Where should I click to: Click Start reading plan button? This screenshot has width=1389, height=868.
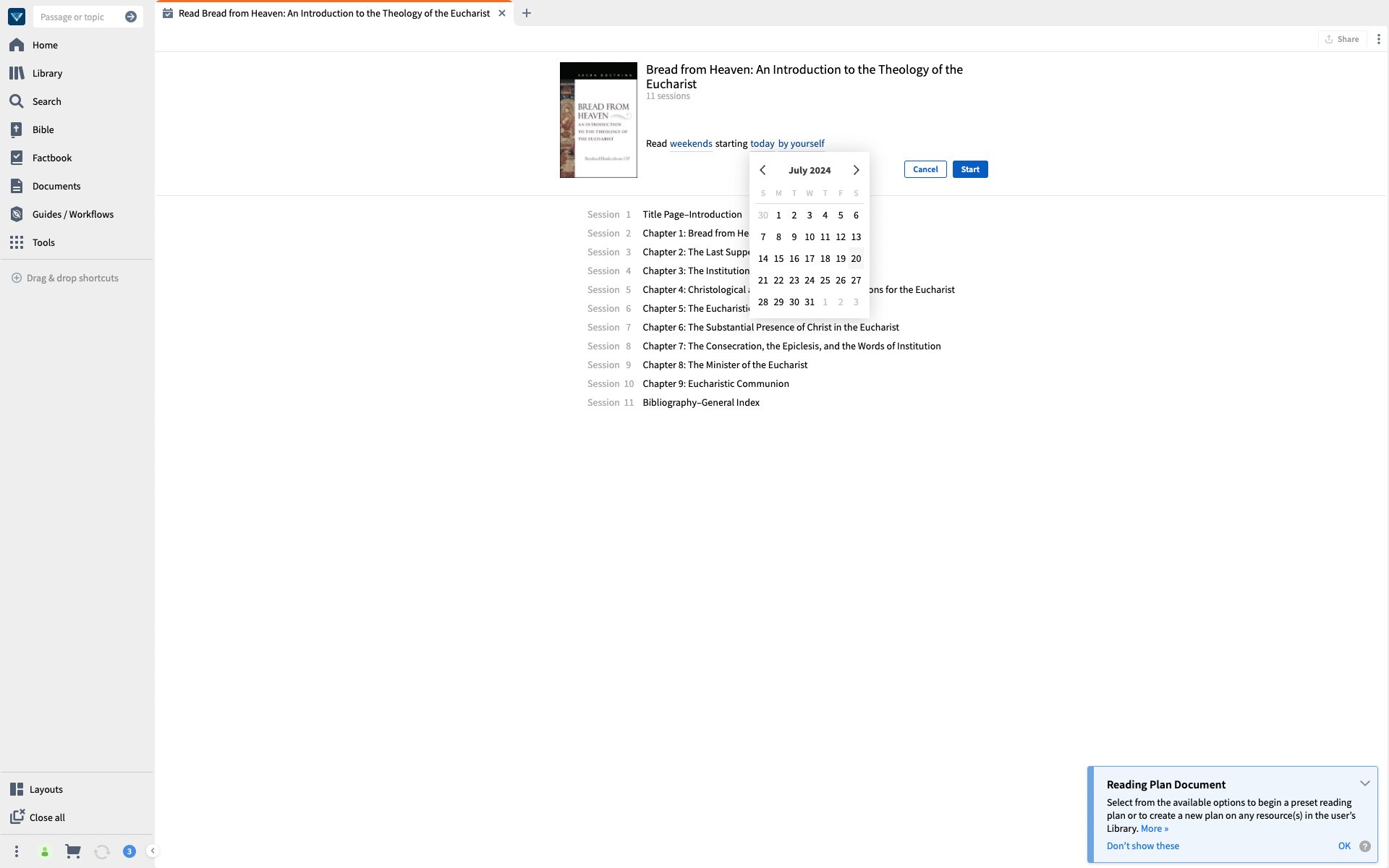point(970,169)
